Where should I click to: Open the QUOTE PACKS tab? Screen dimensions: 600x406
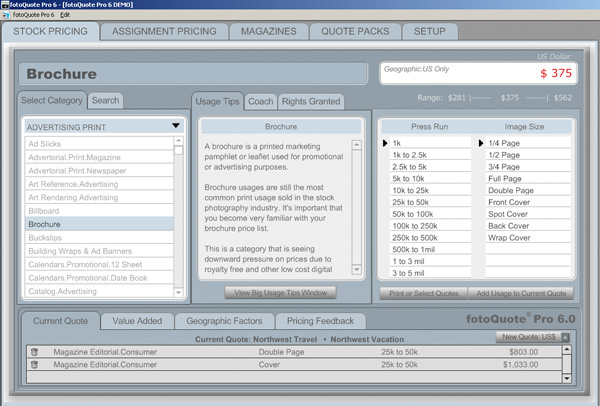pos(353,32)
